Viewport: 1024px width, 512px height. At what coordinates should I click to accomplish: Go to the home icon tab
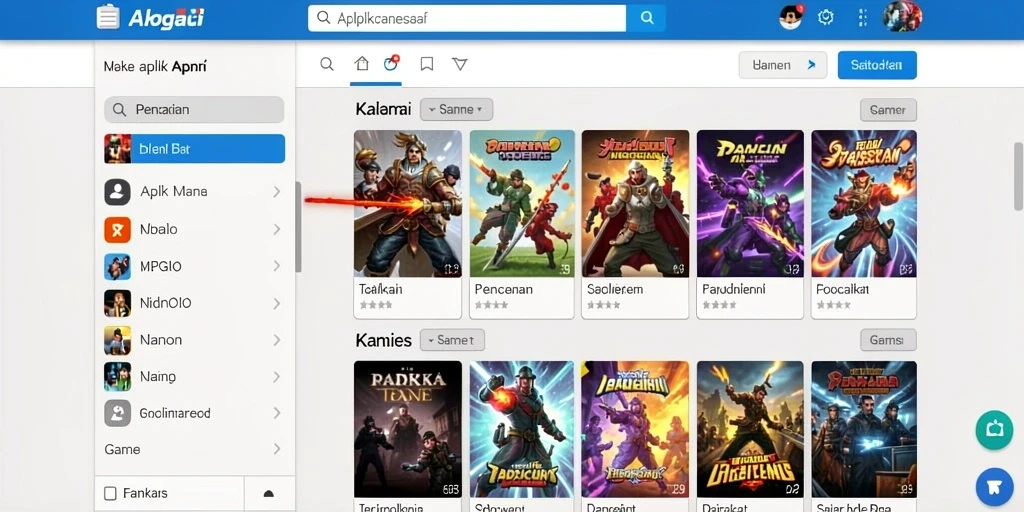pos(361,63)
